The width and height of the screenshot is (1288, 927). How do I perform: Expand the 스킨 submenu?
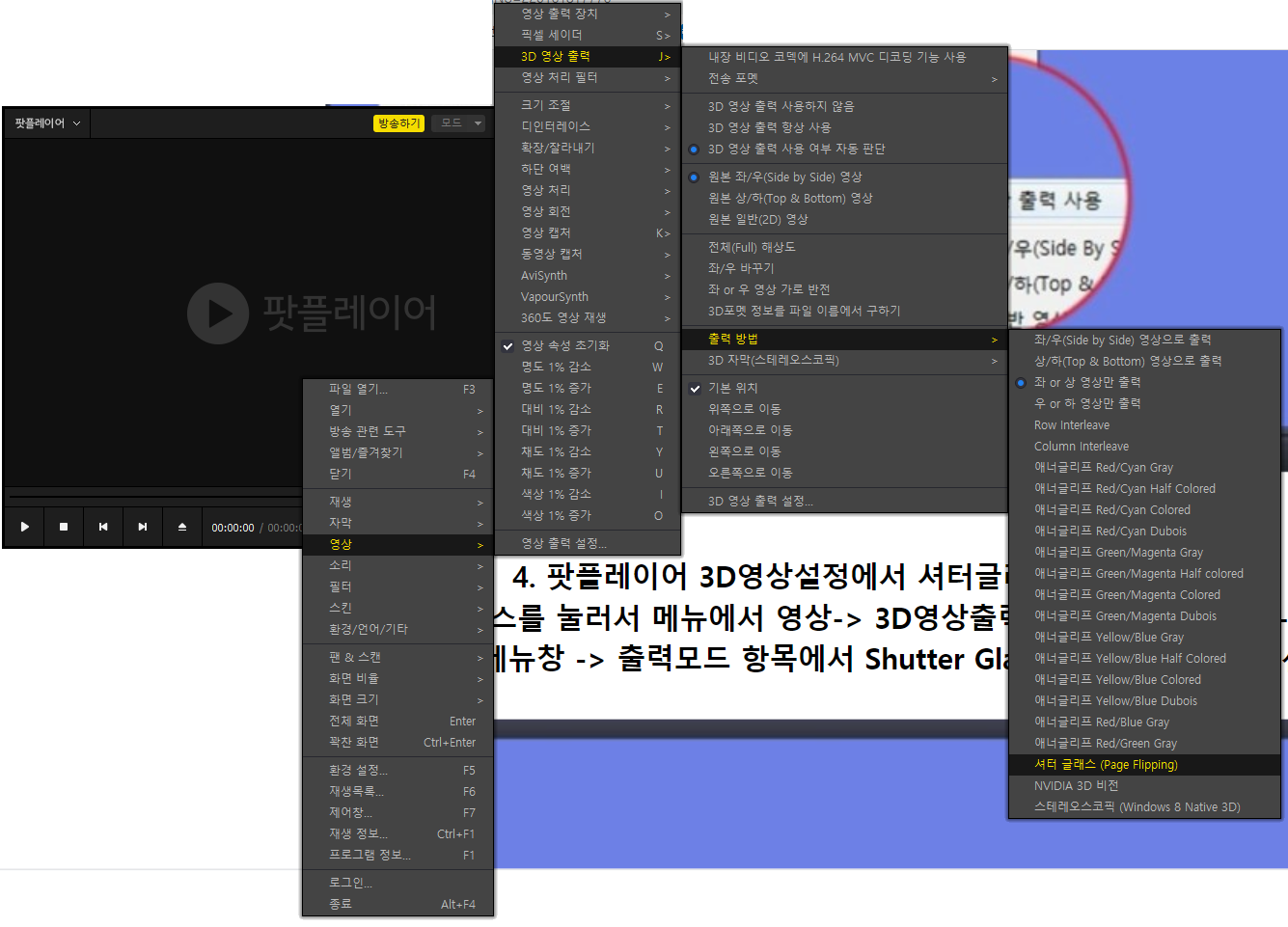coord(398,609)
